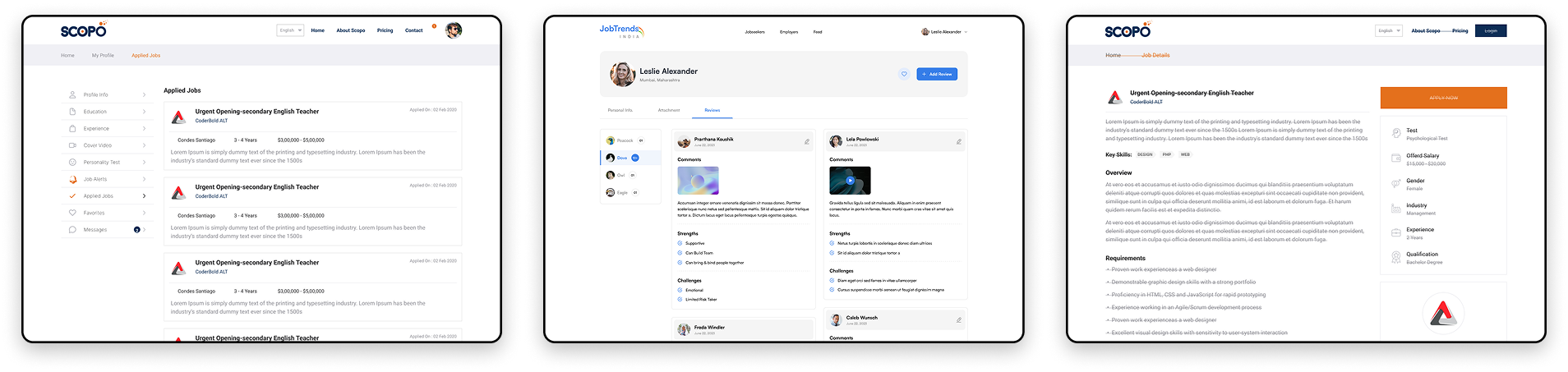
Task: Click user avatar in Applied Jobs header
Action: coord(454,30)
